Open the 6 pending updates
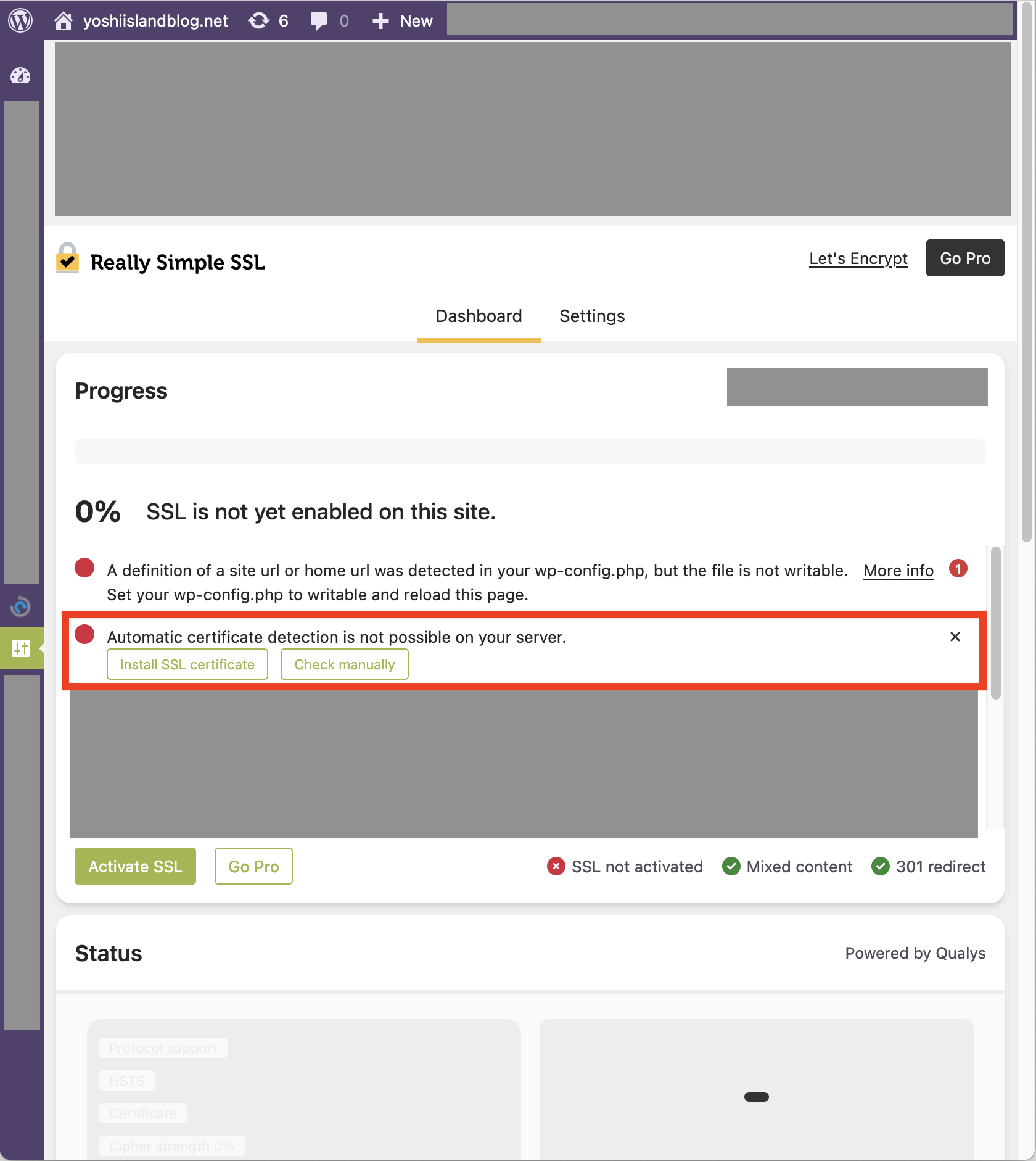This screenshot has width=1036, height=1161. pos(268,20)
